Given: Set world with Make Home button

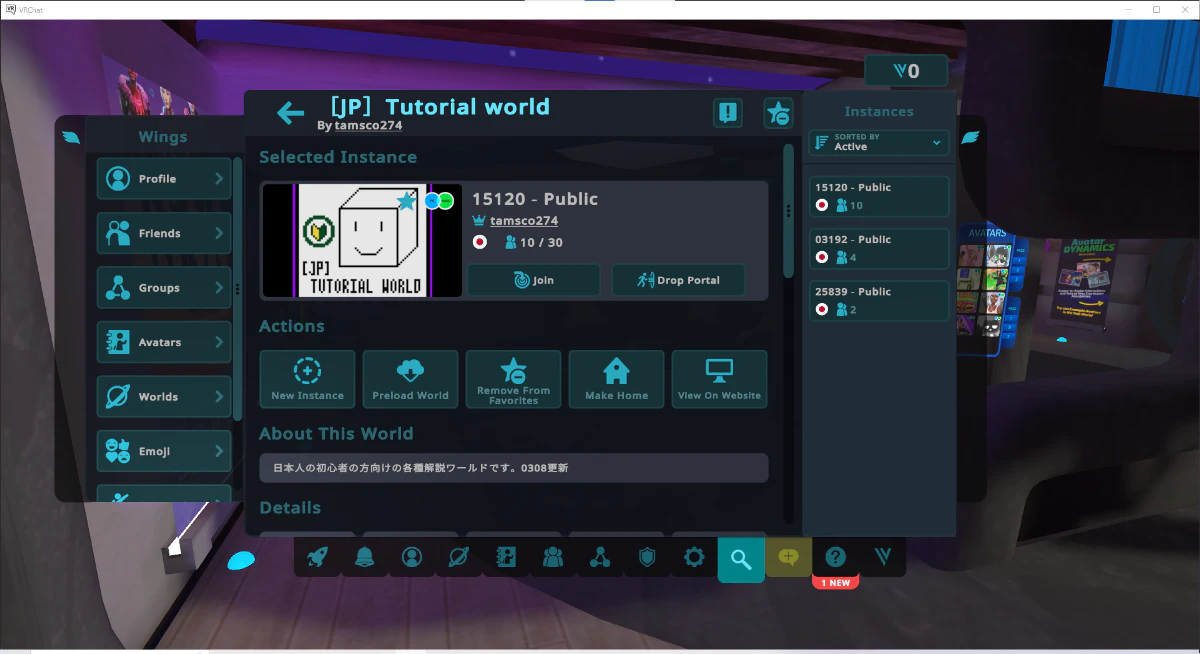Looking at the screenshot, I should tap(616, 379).
